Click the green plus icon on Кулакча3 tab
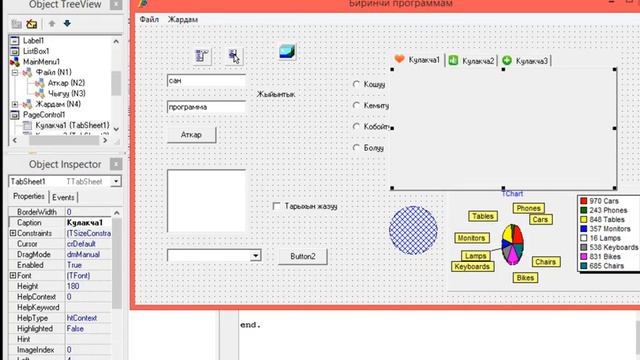This screenshot has width=640, height=360. pyautogui.click(x=507, y=60)
